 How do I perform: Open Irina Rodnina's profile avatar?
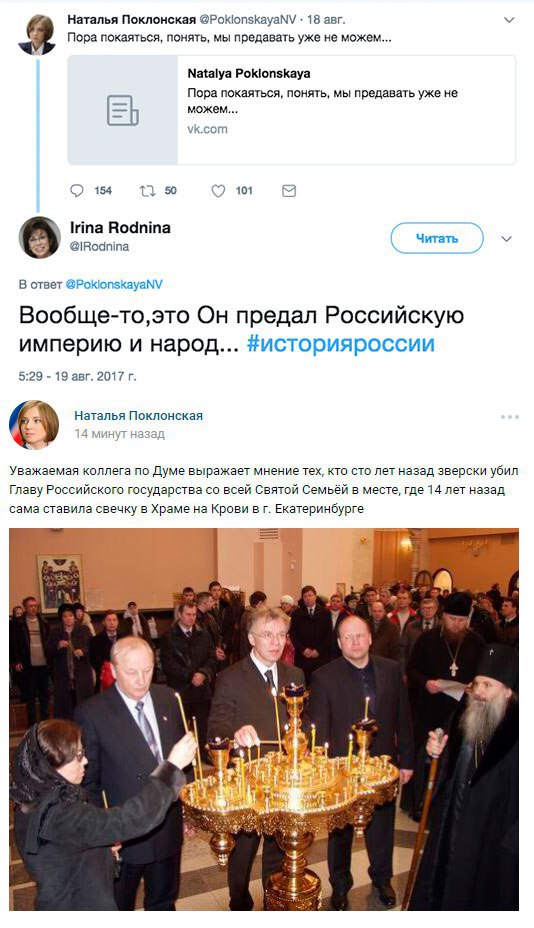[x=40, y=237]
